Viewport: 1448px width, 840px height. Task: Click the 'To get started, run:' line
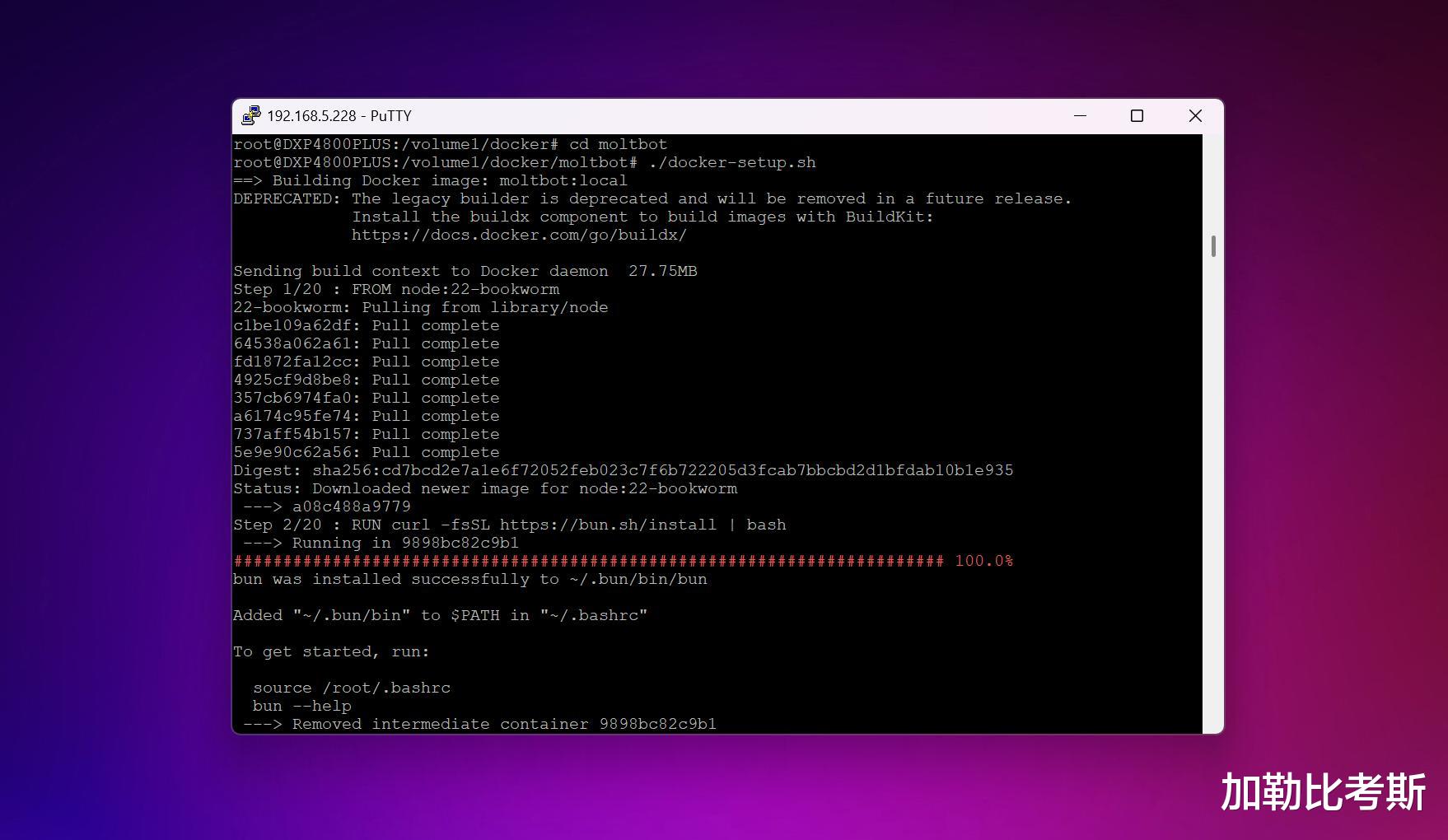[x=331, y=651]
